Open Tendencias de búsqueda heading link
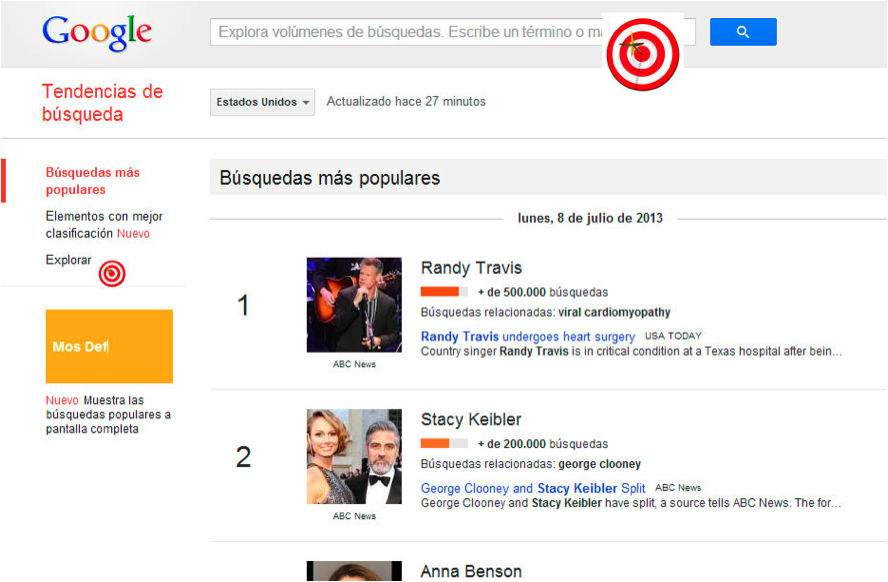 click(x=102, y=103)
